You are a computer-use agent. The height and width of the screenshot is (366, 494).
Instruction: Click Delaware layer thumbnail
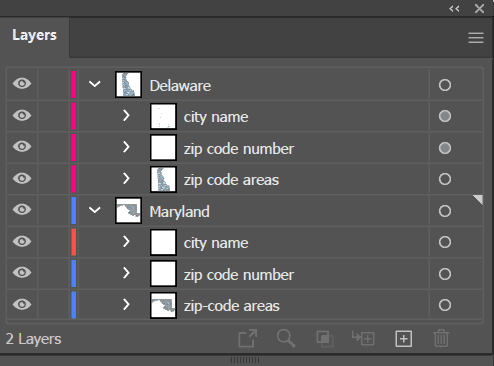coord(128,84)
